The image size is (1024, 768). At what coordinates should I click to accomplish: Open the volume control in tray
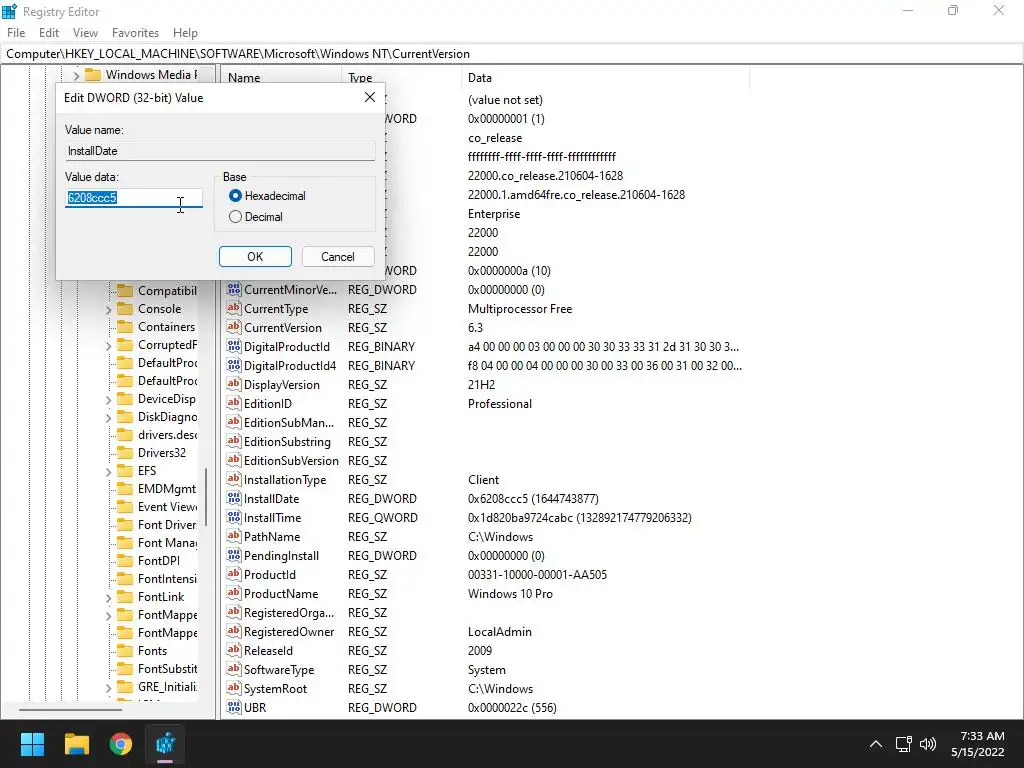[927, 744]
